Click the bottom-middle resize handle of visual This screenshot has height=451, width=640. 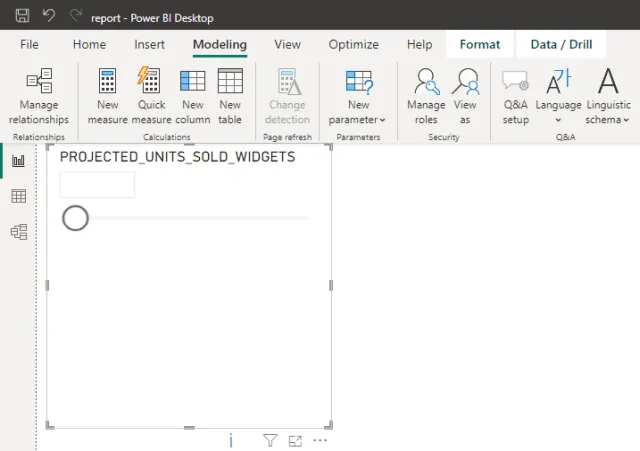[x=189, y=428]
